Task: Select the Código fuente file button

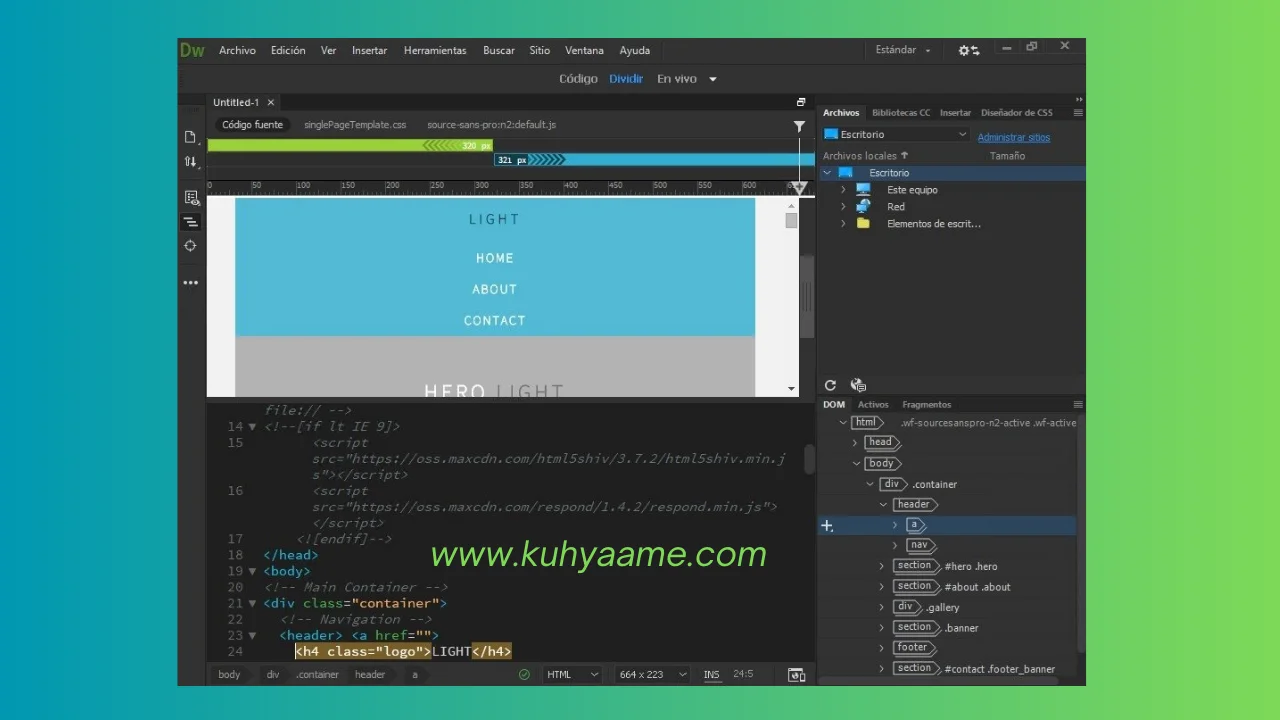Action: 252,125
